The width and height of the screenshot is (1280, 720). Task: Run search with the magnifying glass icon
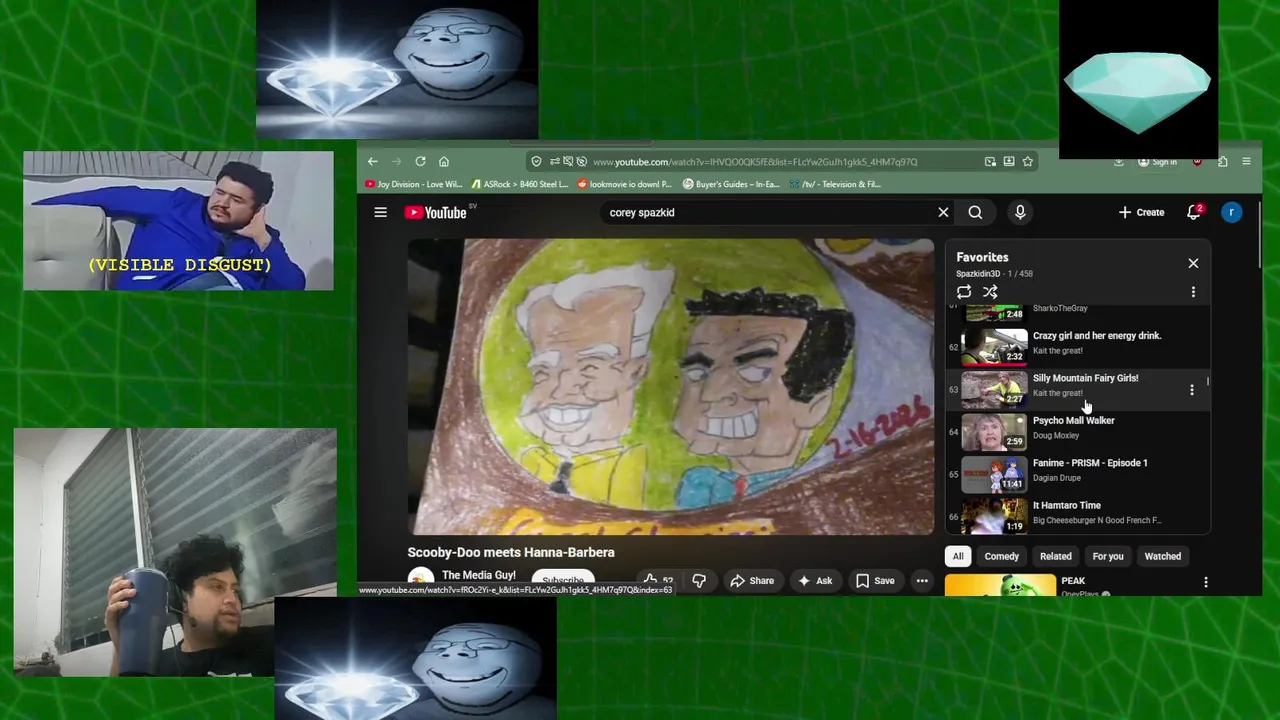pyautogui.click(x=975, y=212)
